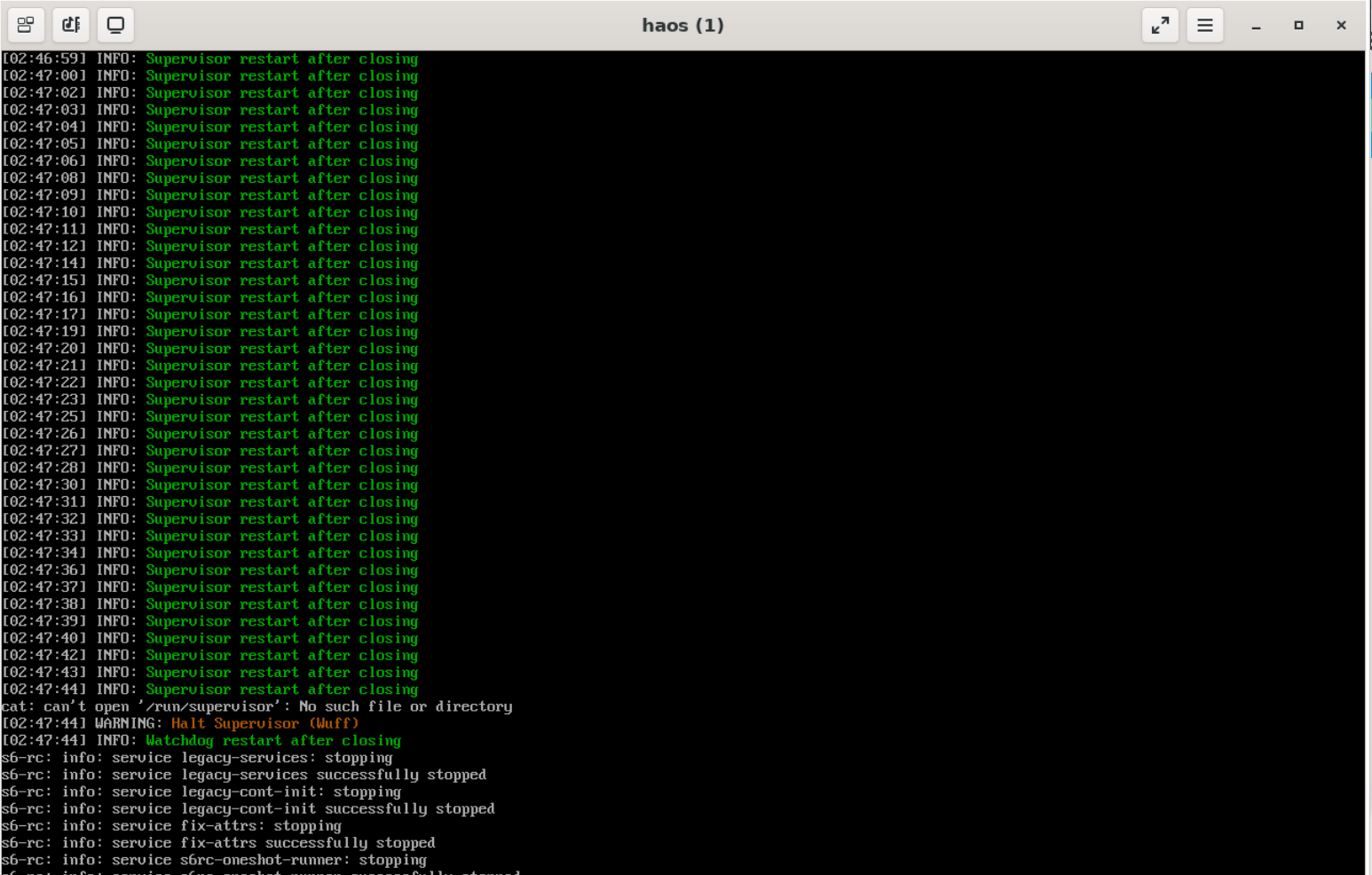Return to the virtual machine overview
This screenshot has width=1372, height=875.
pos(26,25)
